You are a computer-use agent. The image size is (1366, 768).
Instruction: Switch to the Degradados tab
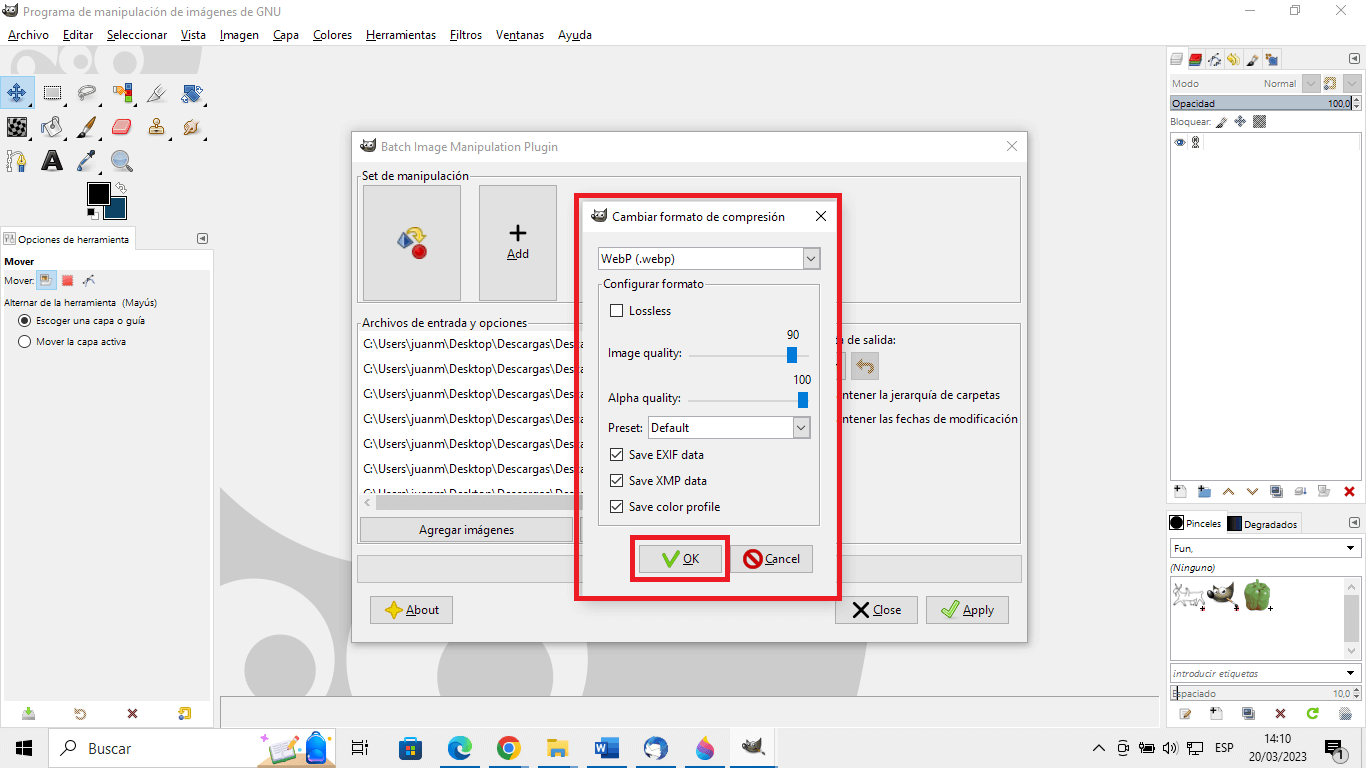point(1263,524)
